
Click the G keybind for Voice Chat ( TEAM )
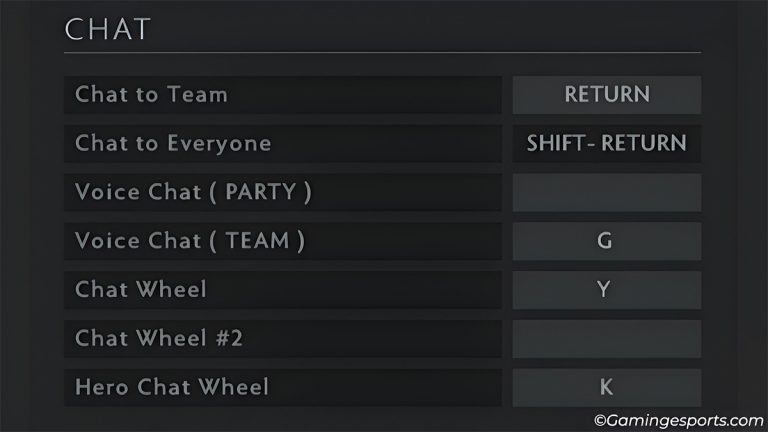coord(607,241)
